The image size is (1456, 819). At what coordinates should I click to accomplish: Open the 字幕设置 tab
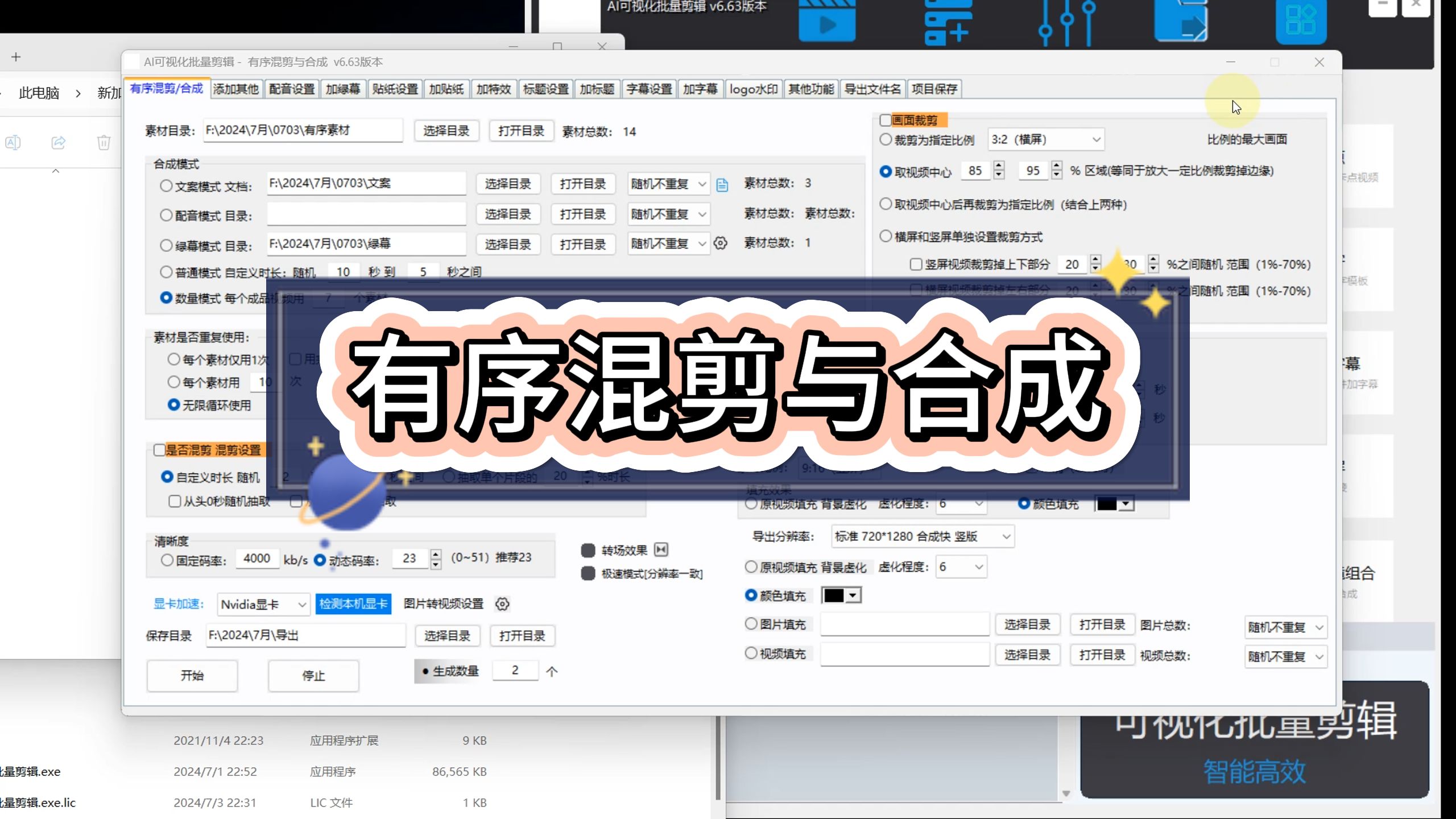point(648,89)
